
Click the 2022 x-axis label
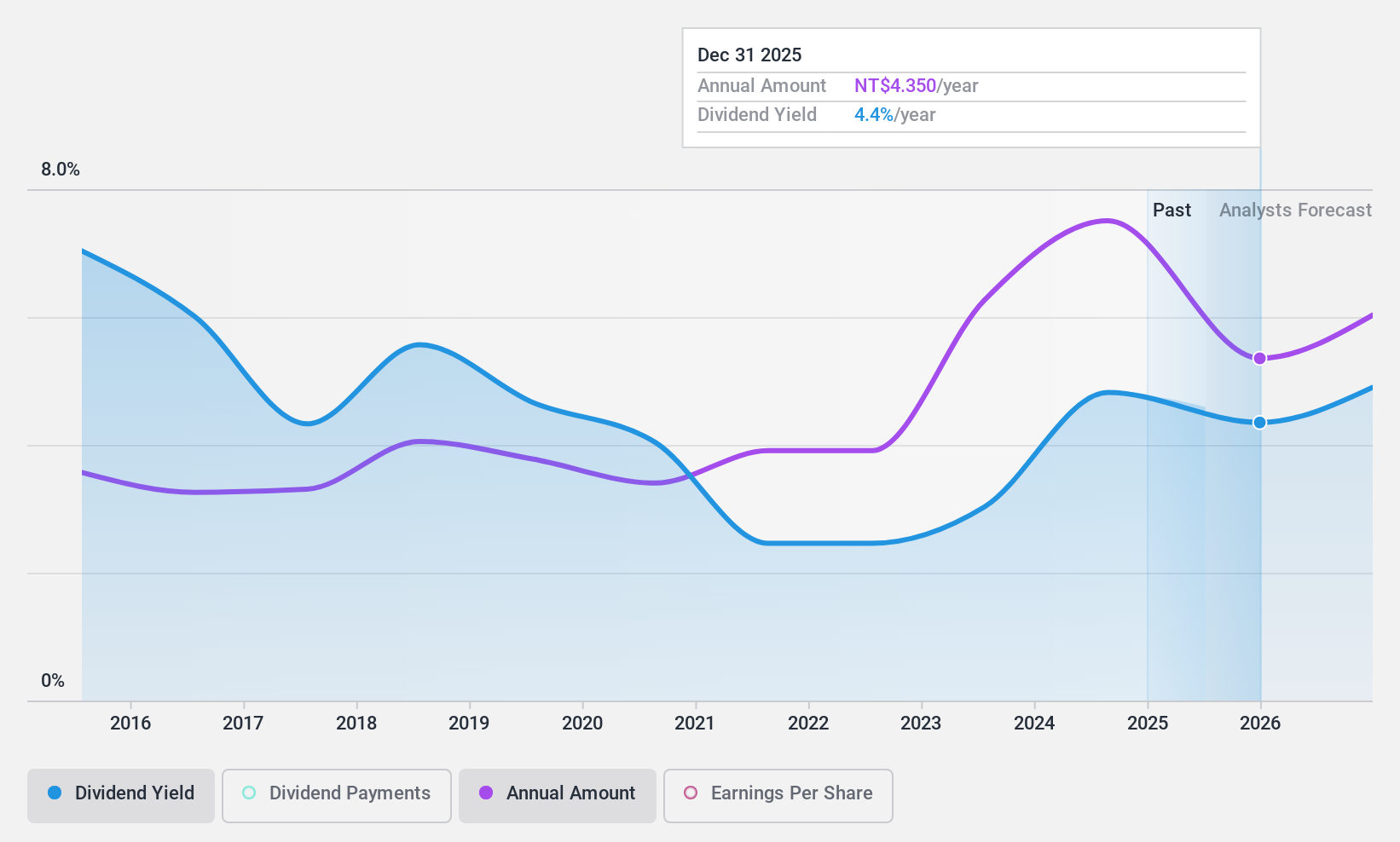tap(808, 723)
